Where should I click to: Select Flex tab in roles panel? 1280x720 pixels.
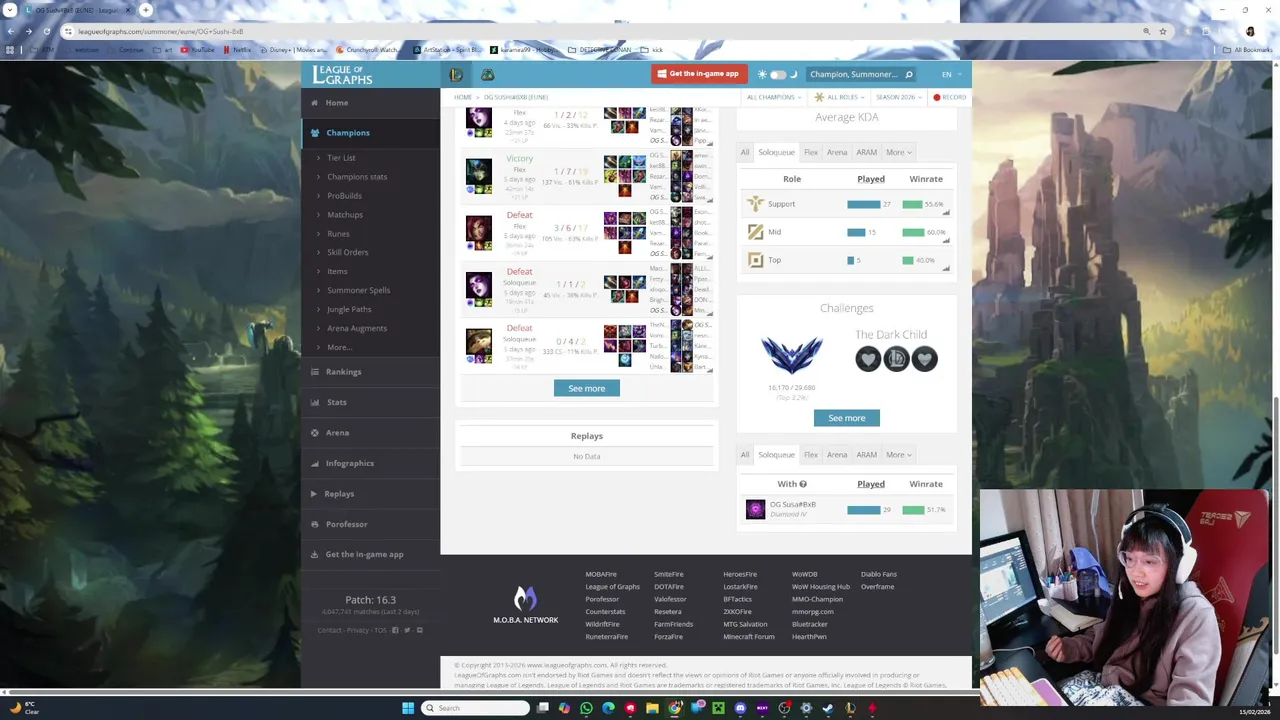(x=811, y=153)
